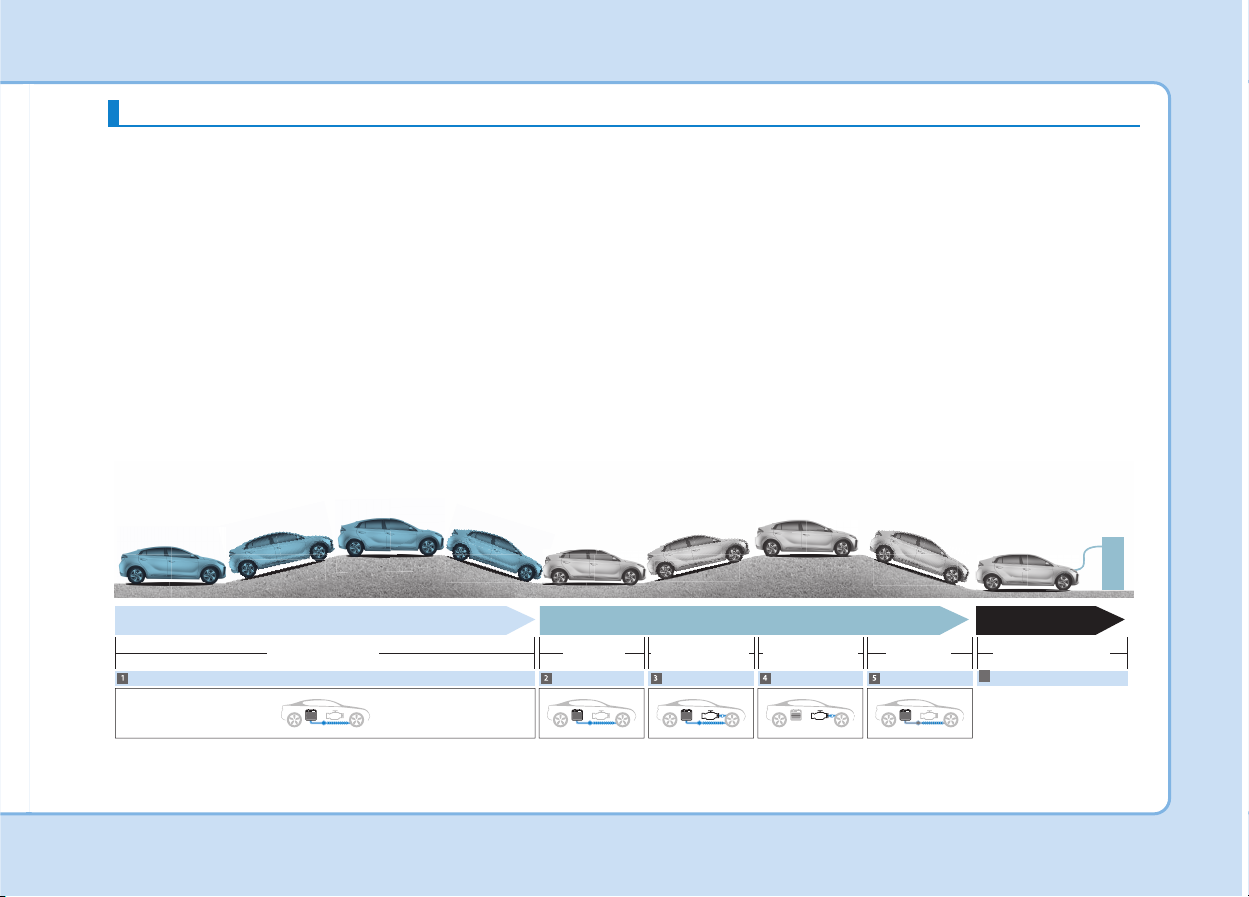The width and height of the screenshot is (1249, 897).
Task: Click the silver car on flat road after blue cars
Action: tap(596, 567)
